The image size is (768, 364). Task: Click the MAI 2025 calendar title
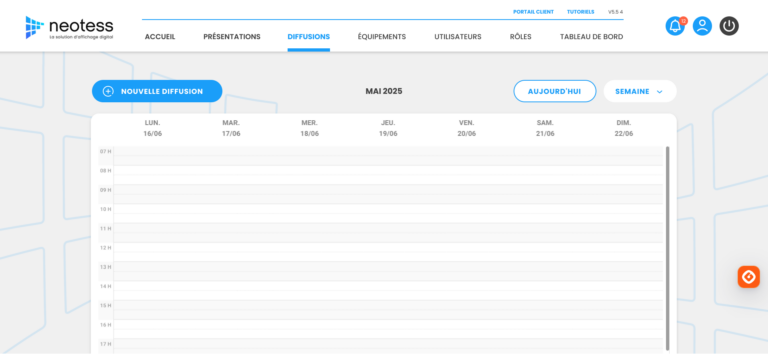(x=384, y=91)
